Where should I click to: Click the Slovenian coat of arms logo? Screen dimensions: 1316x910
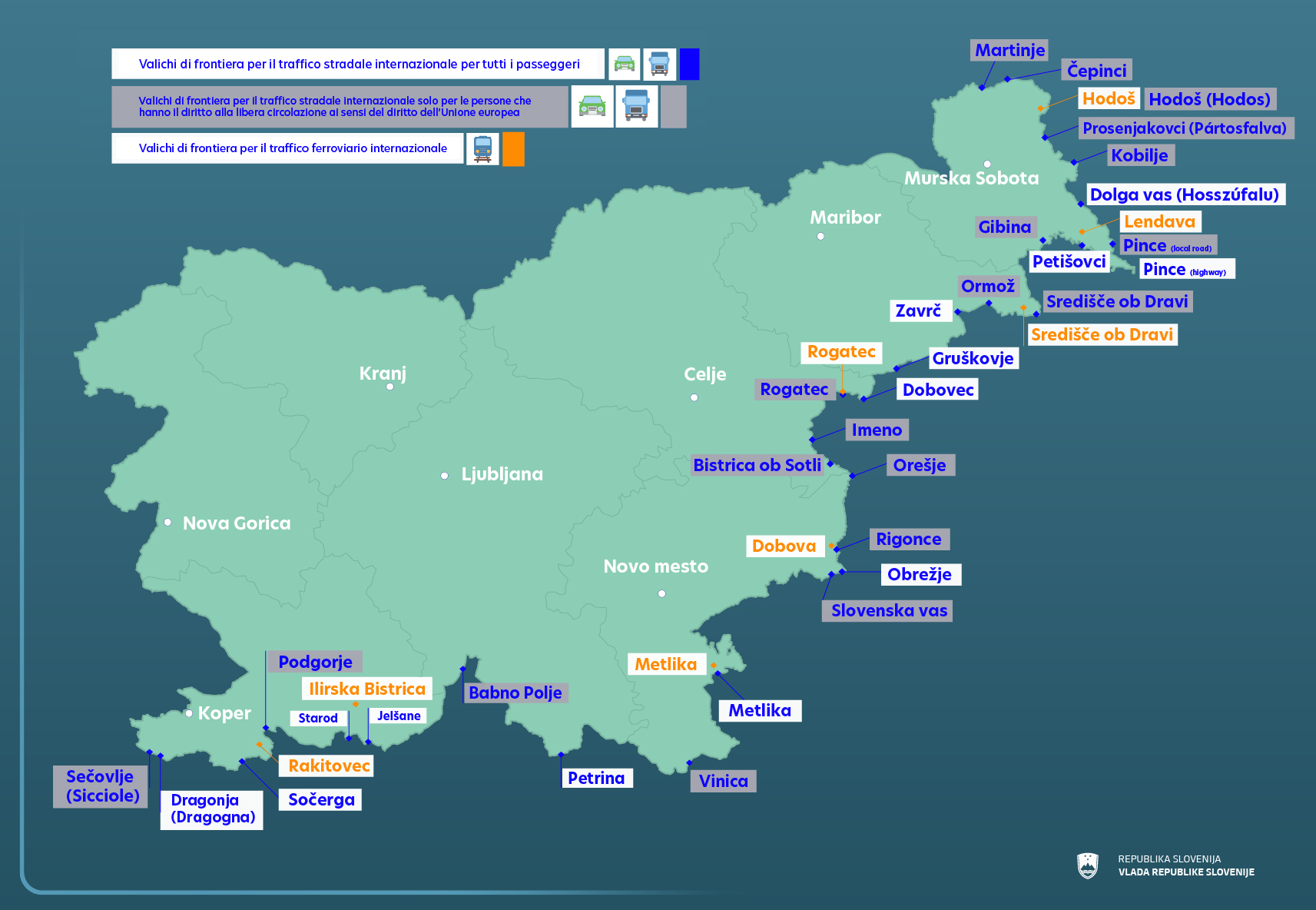coord(1088,865)
